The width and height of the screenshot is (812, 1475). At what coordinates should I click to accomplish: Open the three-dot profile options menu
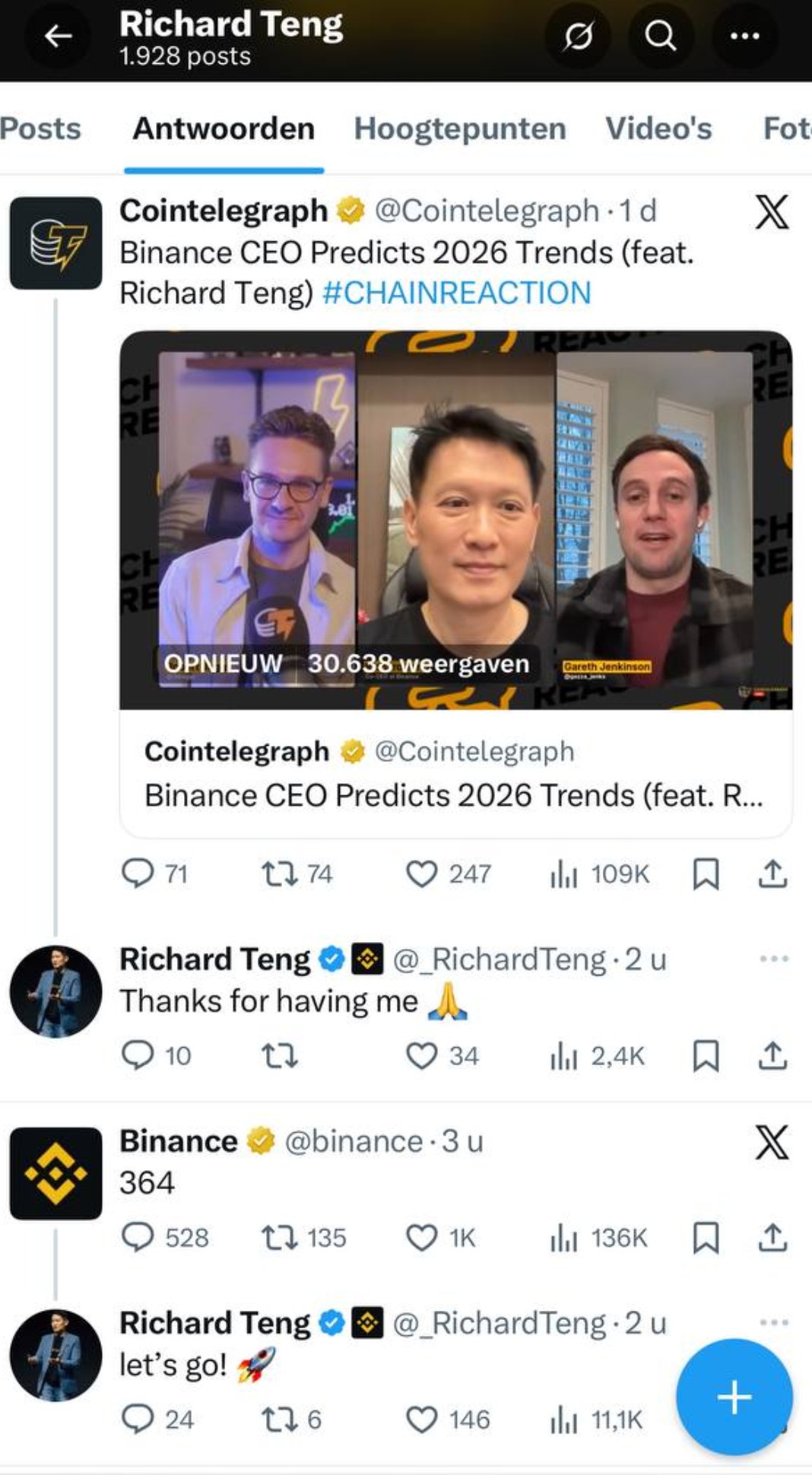(x=744, y=36)
